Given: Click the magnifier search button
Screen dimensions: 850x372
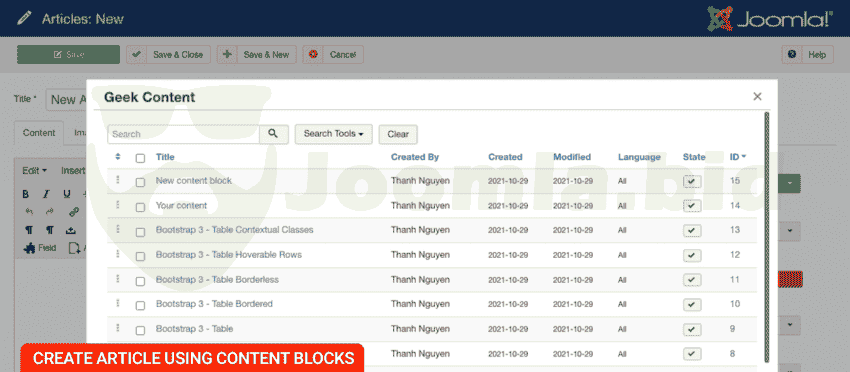Looking at the screenshot, I should 274,134.
